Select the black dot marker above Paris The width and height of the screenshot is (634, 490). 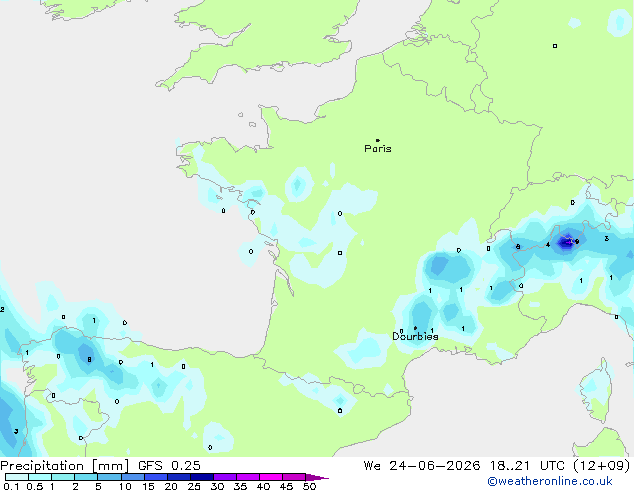[x=378, y=140]
